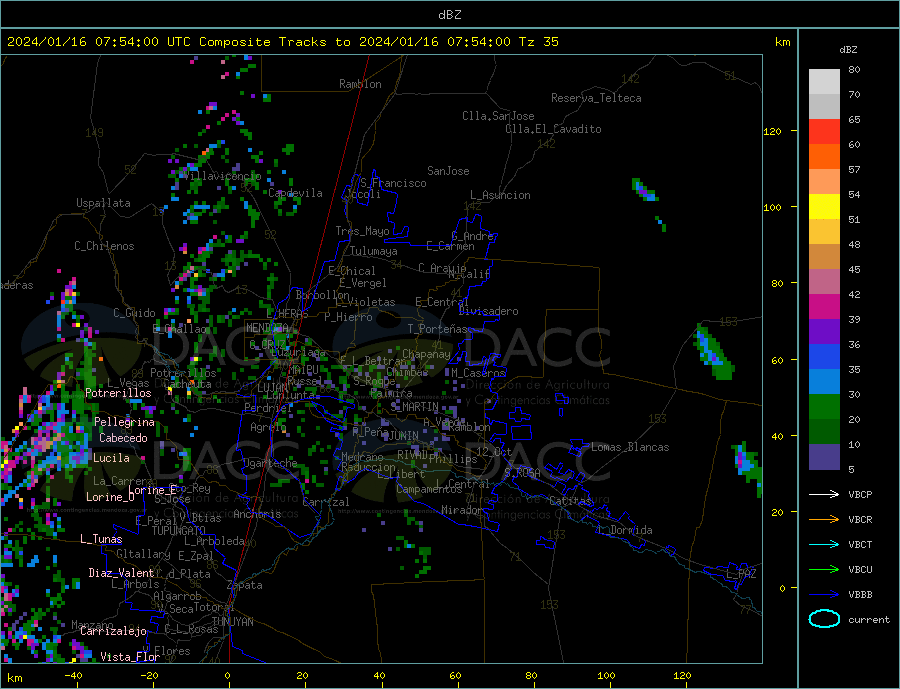
Task: Click the pink Carrizalejo label
Action: (113, 631)
